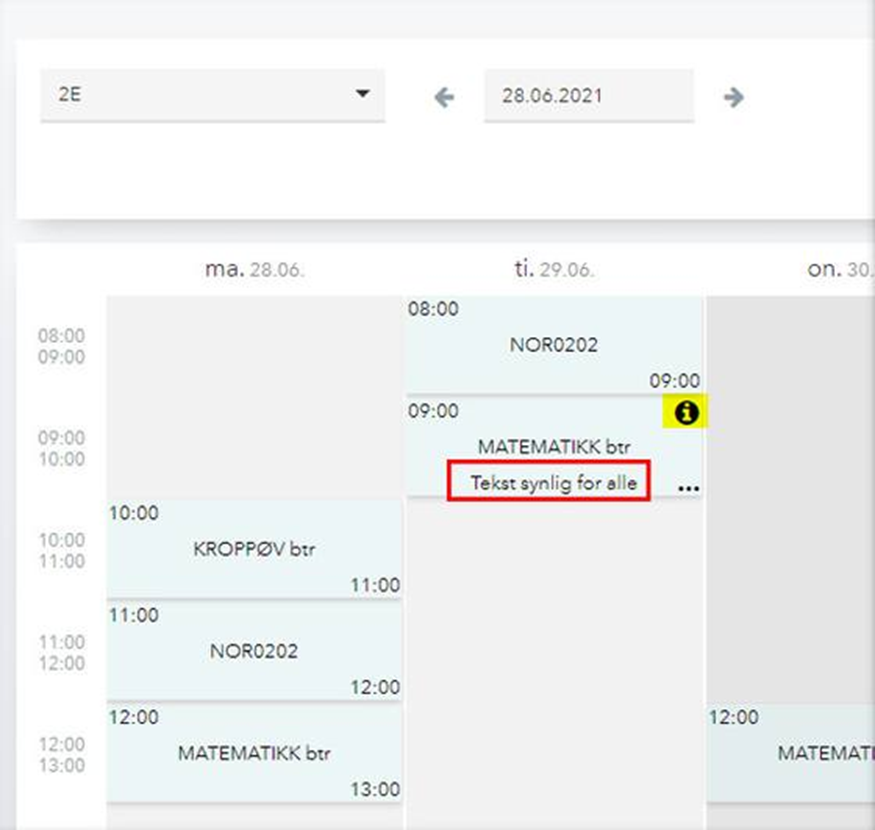Image resolution: width=875 pixels, height=830 pixels.
Task: Go to previous week with left arrow
Action: (444, 97)
